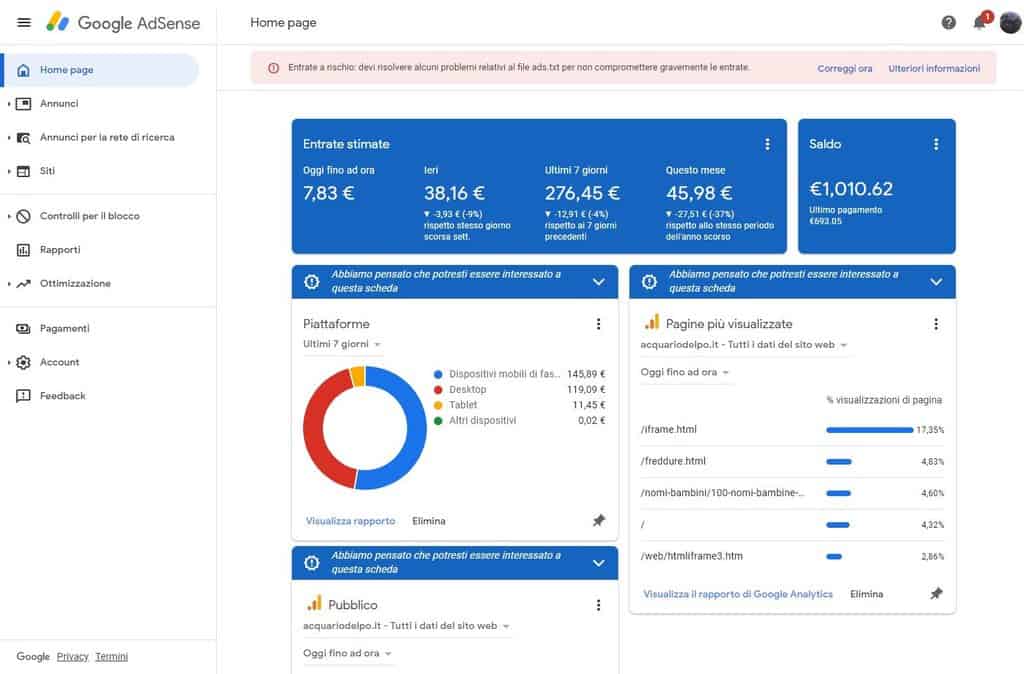Screen dimensions: 1024x674
Task: Click the '/web/htmliframe3.htm' page row
Action: click(792, 556)
